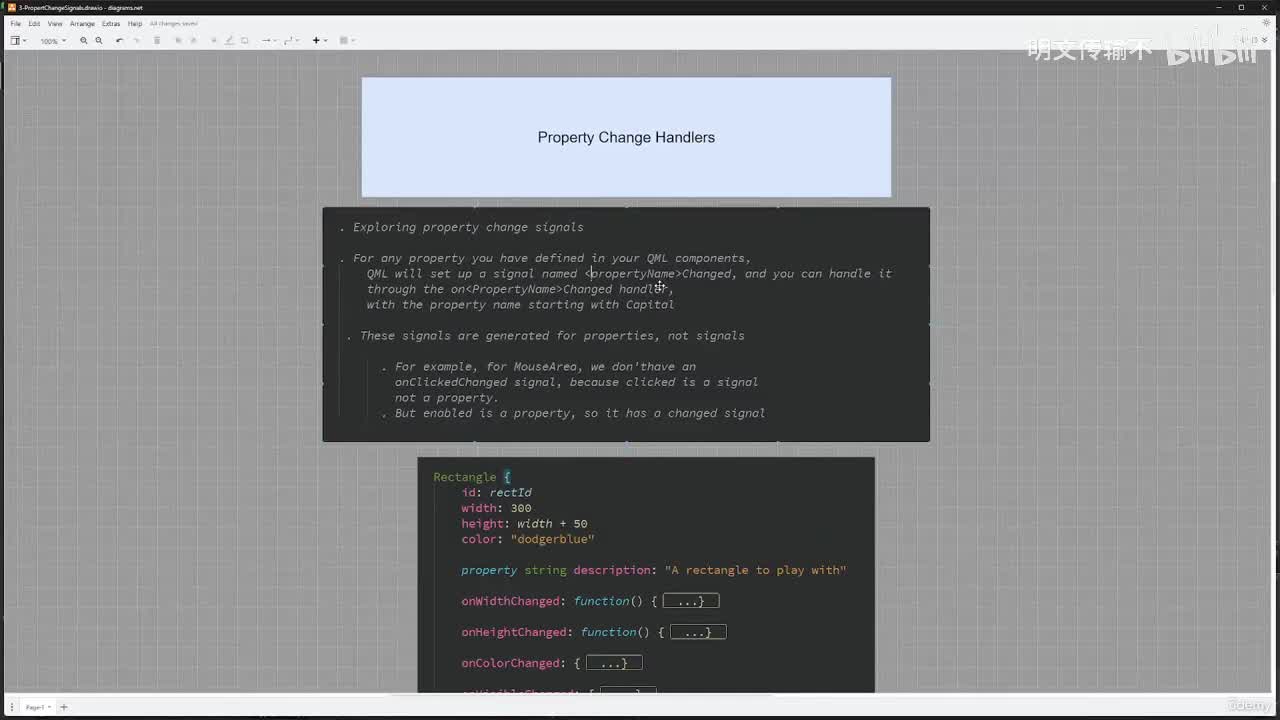Open the Help menu

135,23
